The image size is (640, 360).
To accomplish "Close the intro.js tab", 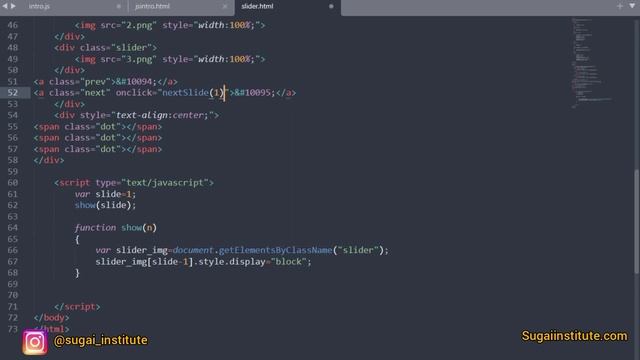I will [119, 7].
